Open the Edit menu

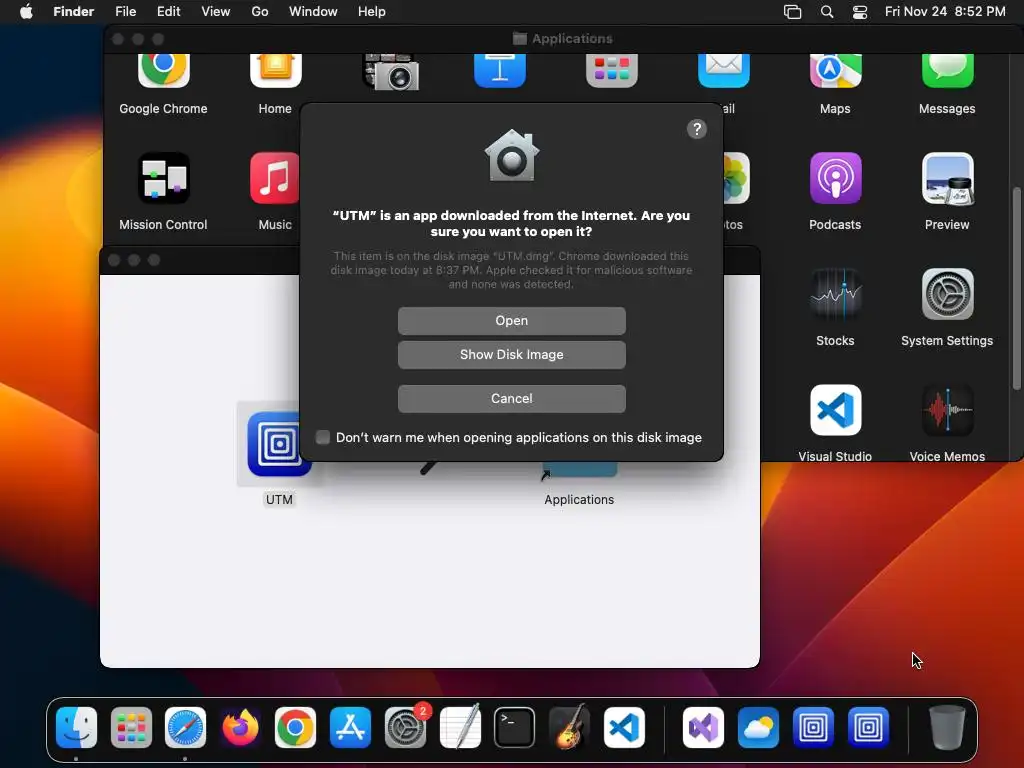coord(168,12)
